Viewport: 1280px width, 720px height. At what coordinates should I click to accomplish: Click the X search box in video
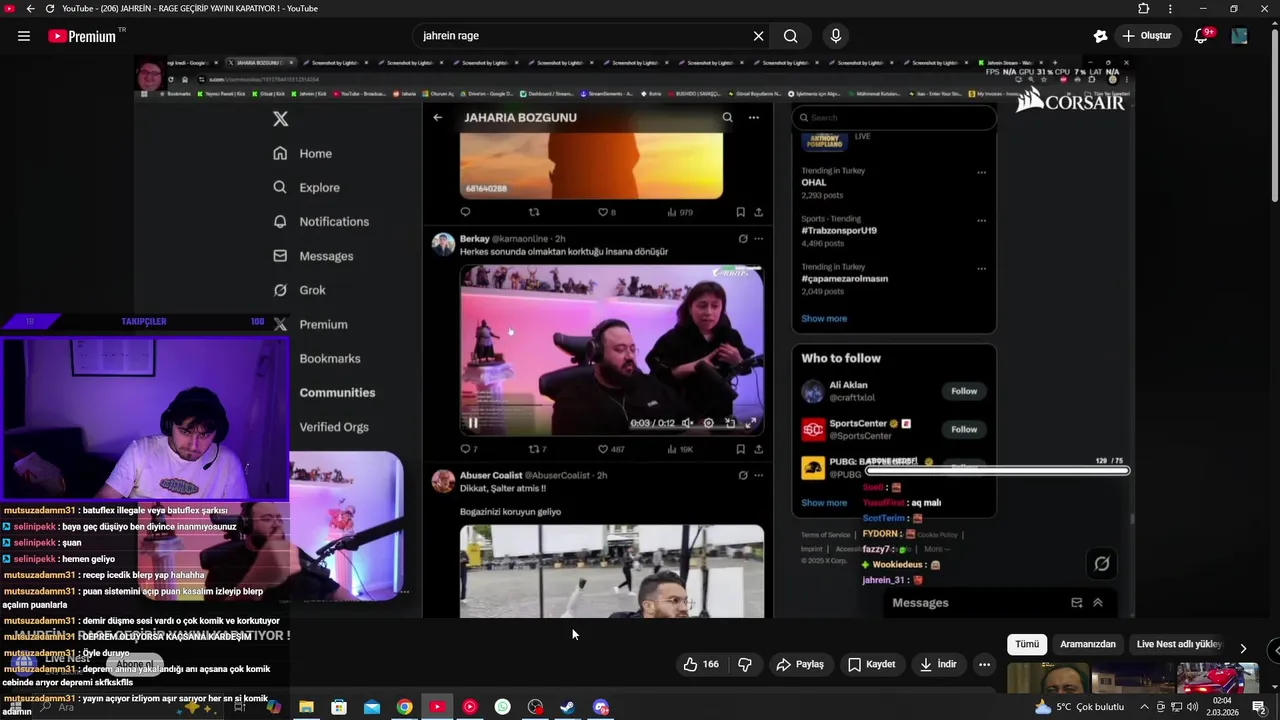[x=894, y=117]
